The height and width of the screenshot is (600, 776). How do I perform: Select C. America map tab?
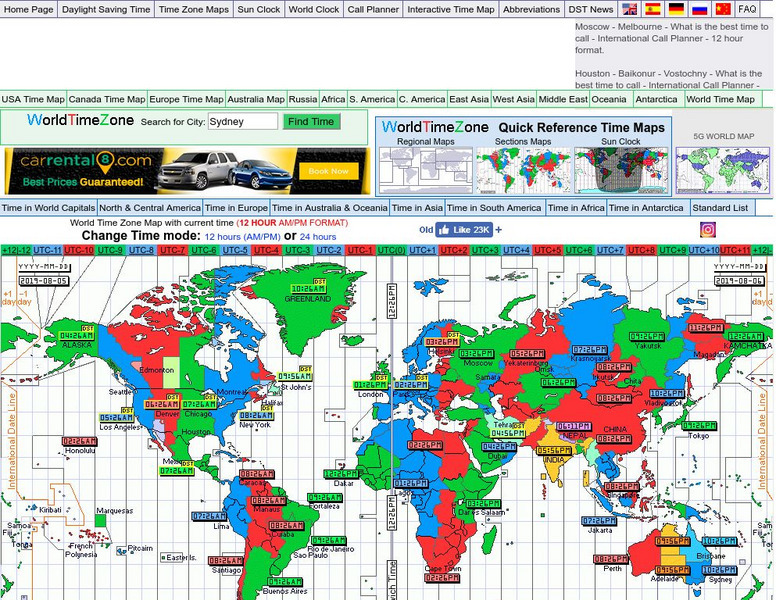tap(422, 99)
